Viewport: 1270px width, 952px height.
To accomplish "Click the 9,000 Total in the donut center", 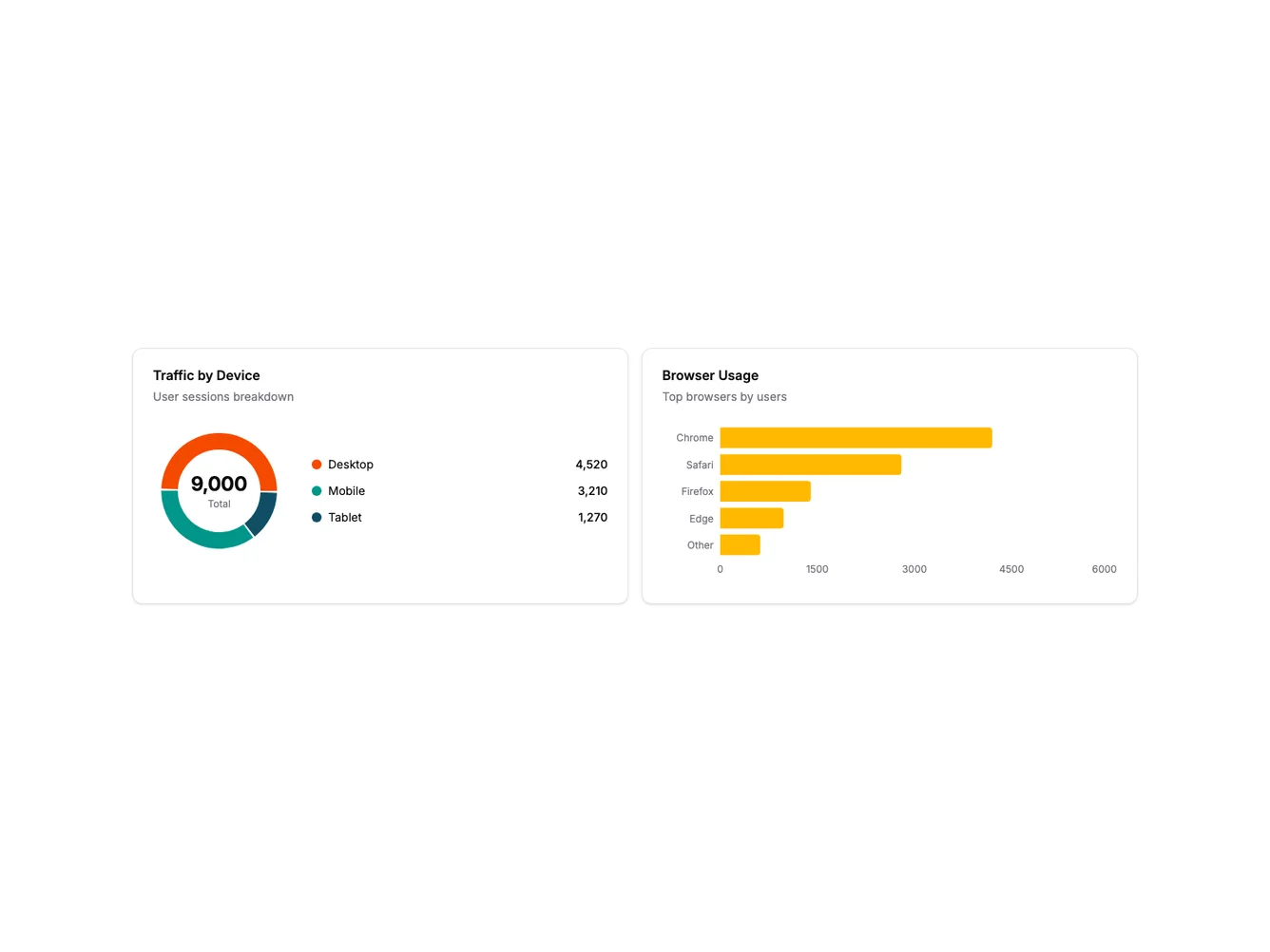I will [219, 484].
